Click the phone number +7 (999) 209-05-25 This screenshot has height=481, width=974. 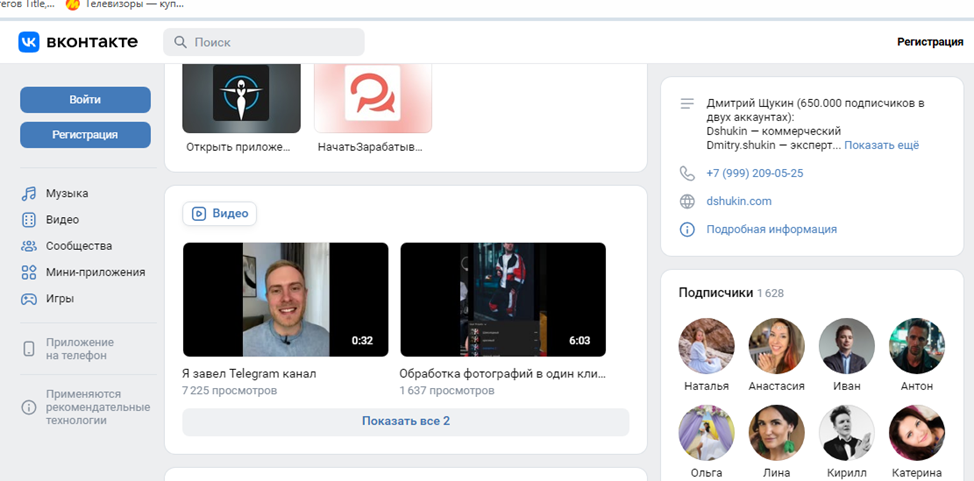754,173
